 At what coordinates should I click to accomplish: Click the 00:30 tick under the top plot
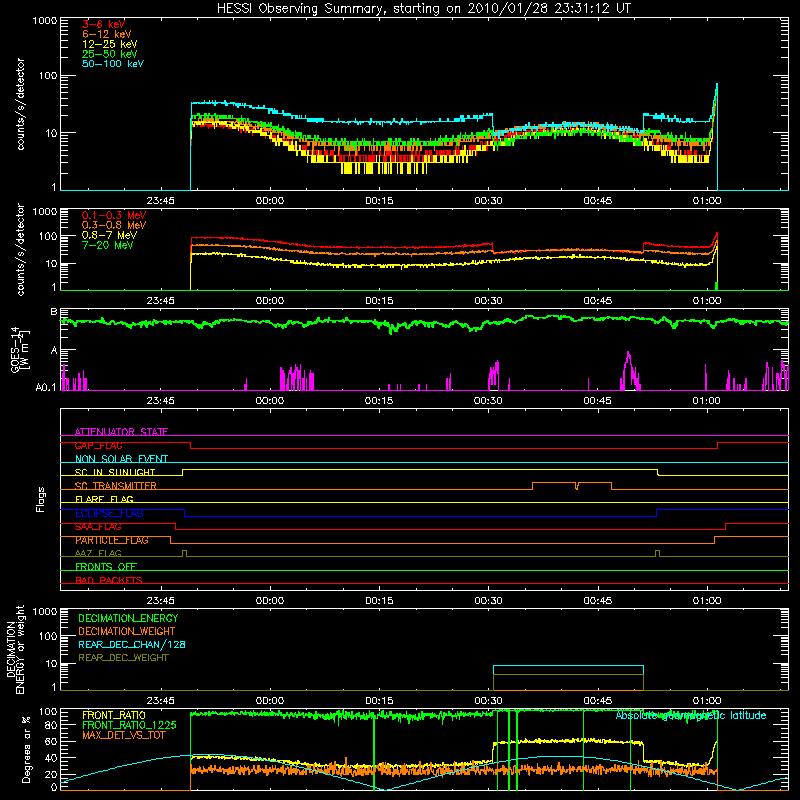pos(488,201)
